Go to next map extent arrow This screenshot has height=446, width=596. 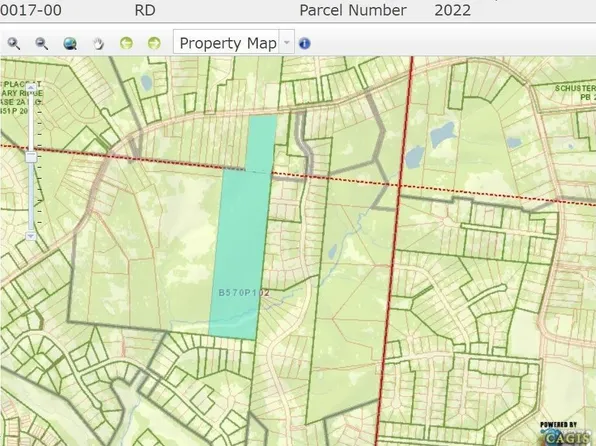[x=154, y=43]
